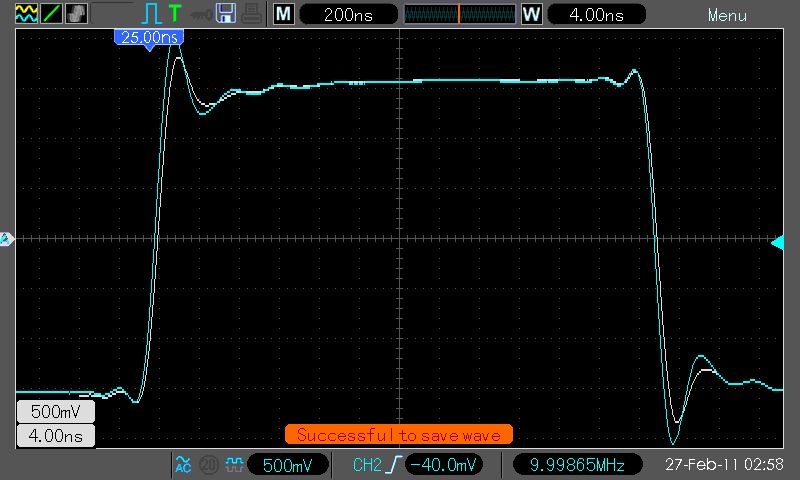Screen dimensions: 800x480
Task: Click the 4.00ns label in the grid corner
Action: [x=56, y=436]
